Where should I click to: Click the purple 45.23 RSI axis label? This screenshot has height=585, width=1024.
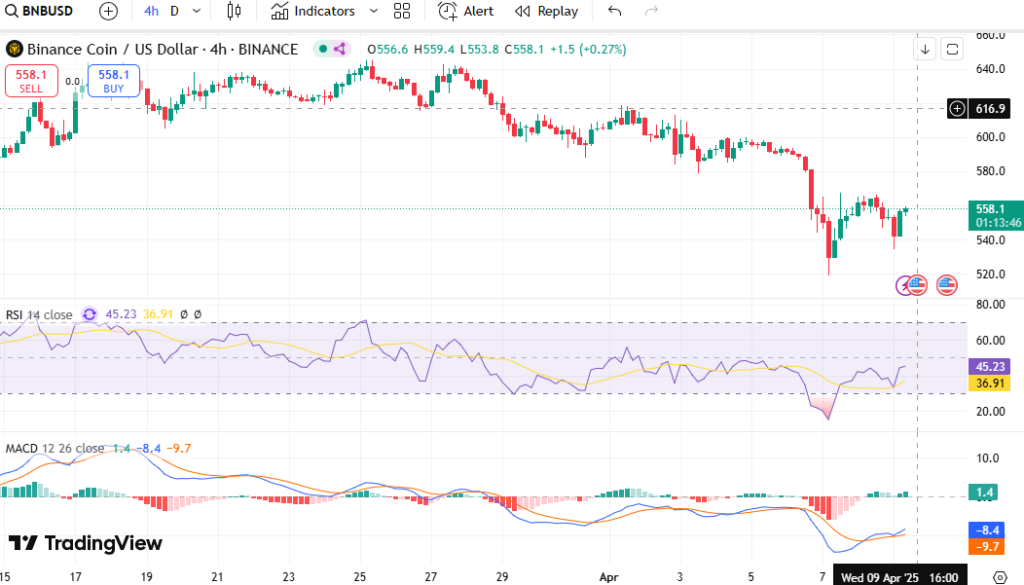pyautogui.click(x=990, y=367)
